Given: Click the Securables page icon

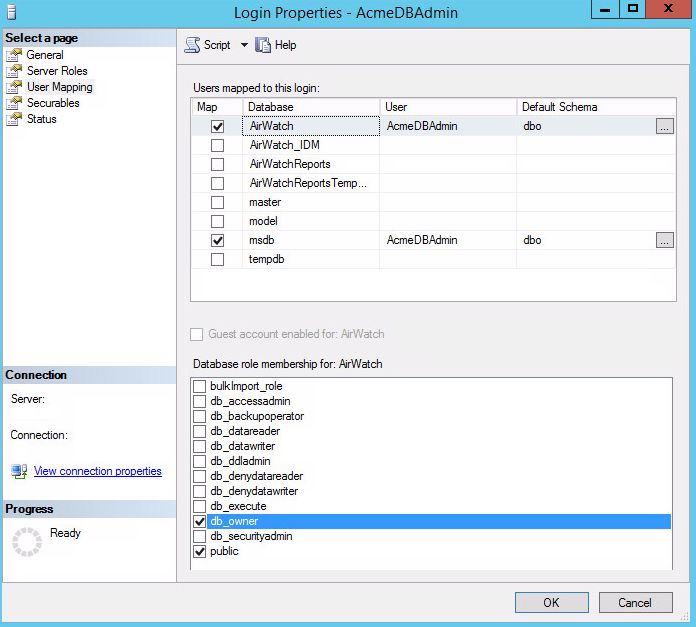Looking at the screenshot, I should pos(14,103).
